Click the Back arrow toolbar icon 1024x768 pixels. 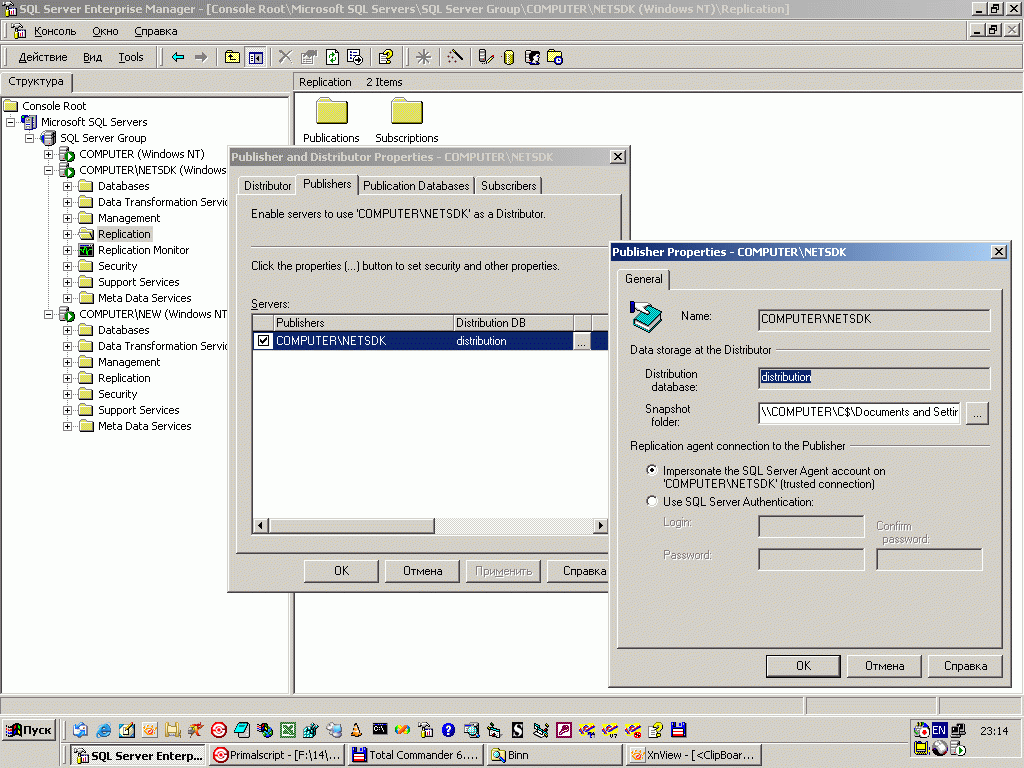coord(178,57)
